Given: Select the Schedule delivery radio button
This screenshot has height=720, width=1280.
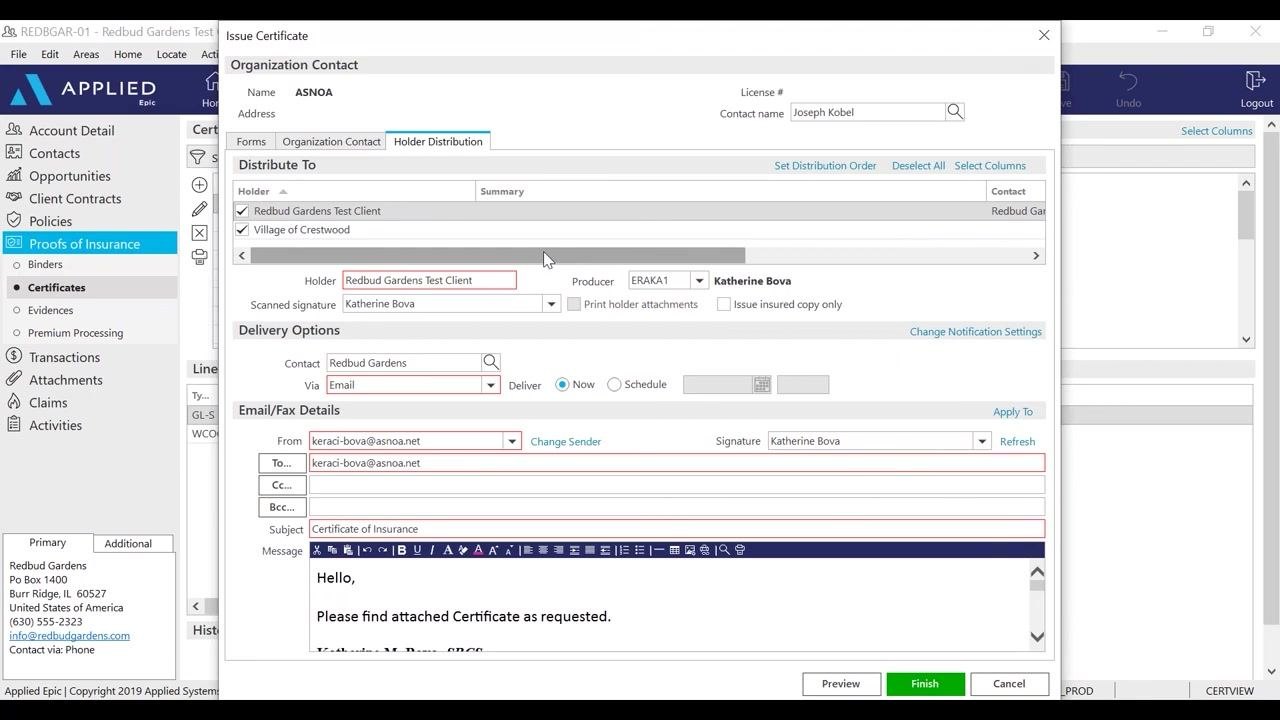Looking at the screenshot, I should point(614,385).
